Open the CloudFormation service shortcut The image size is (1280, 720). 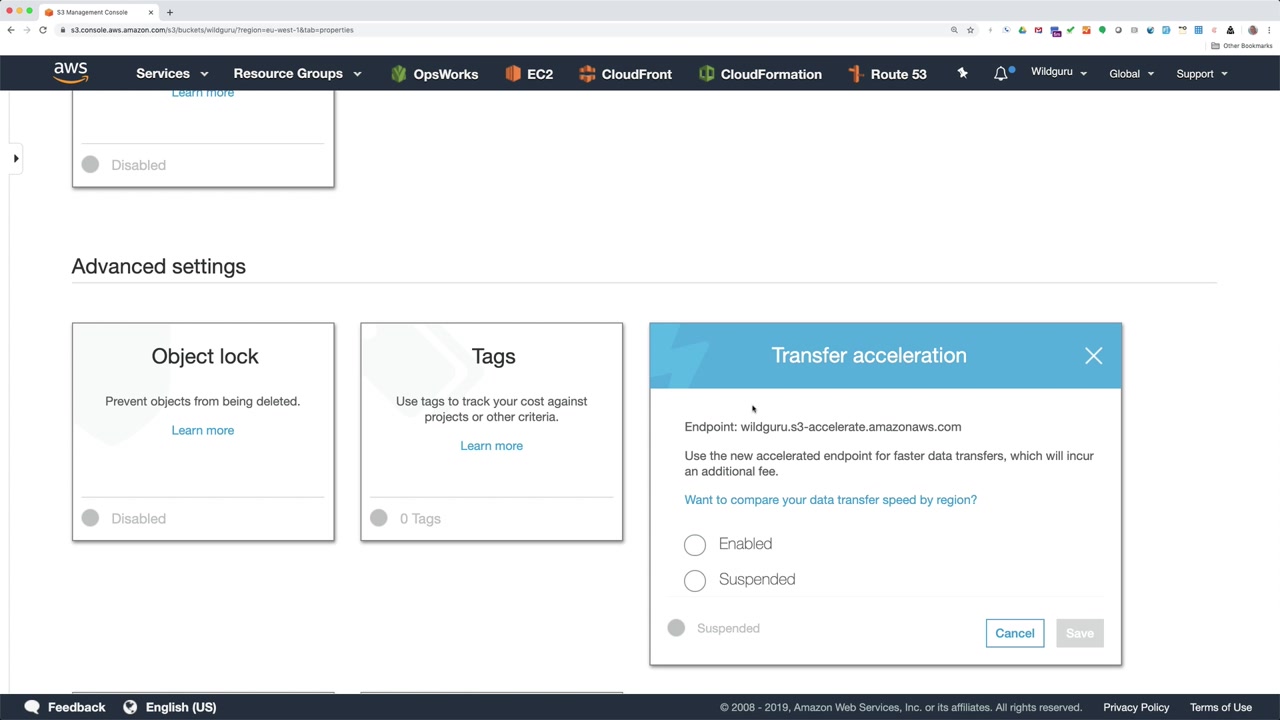click(x=760, y=74)
